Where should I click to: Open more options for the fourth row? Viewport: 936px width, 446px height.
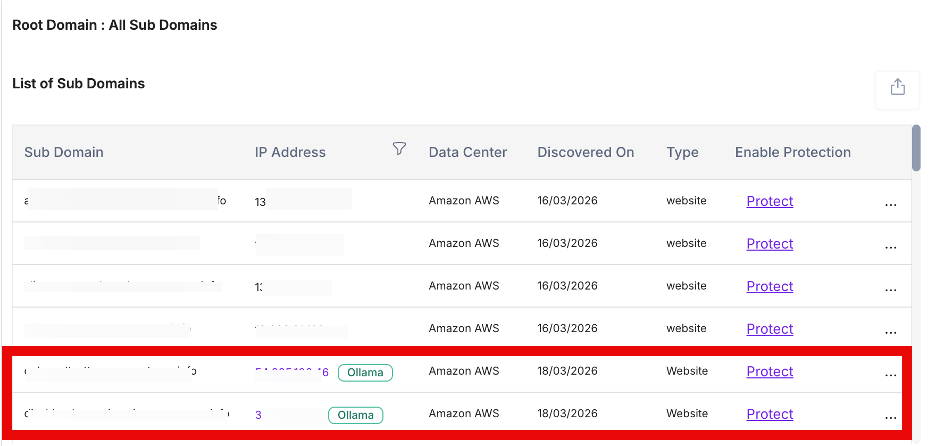coord(890,331)
